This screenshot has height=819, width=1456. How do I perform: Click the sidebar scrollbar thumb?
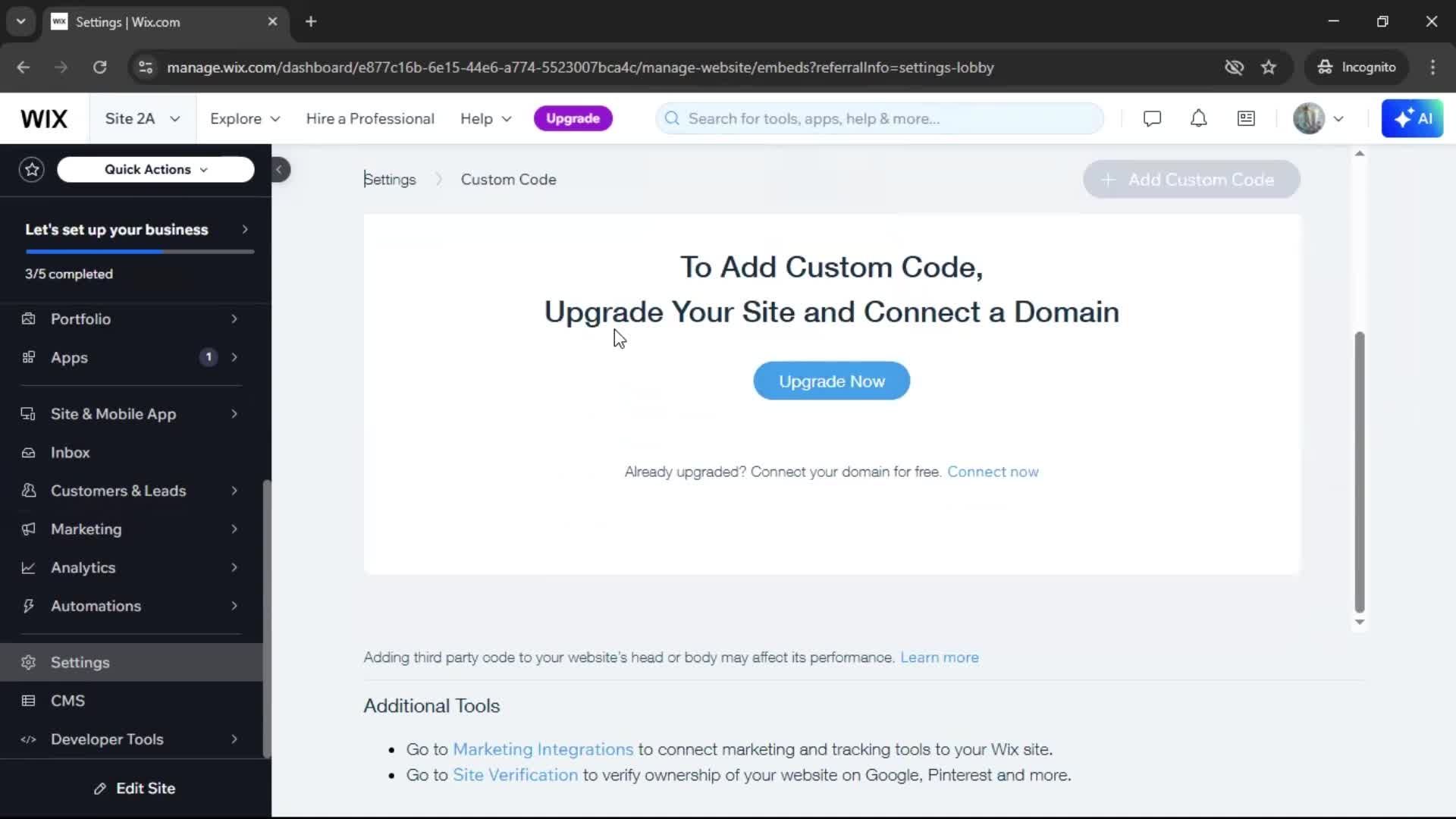(x=266, y=619)
